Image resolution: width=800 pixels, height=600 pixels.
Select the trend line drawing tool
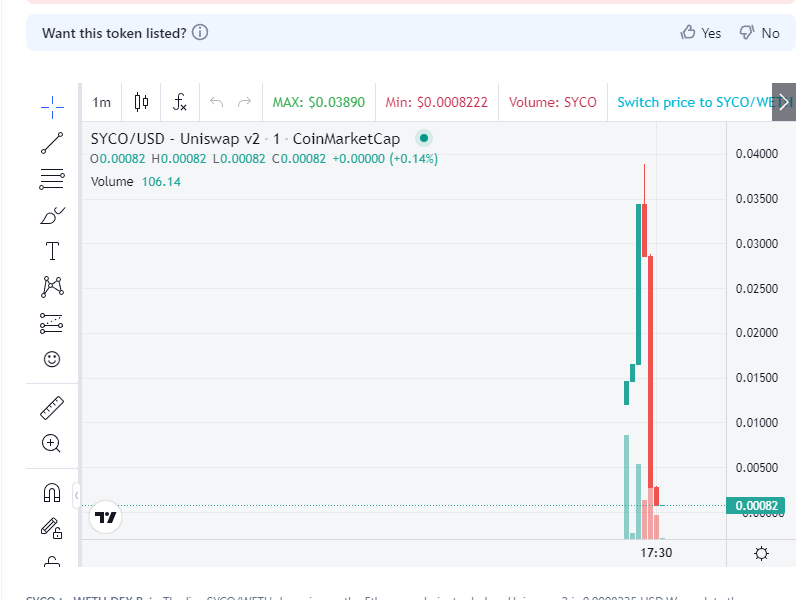tap(51, 143)
